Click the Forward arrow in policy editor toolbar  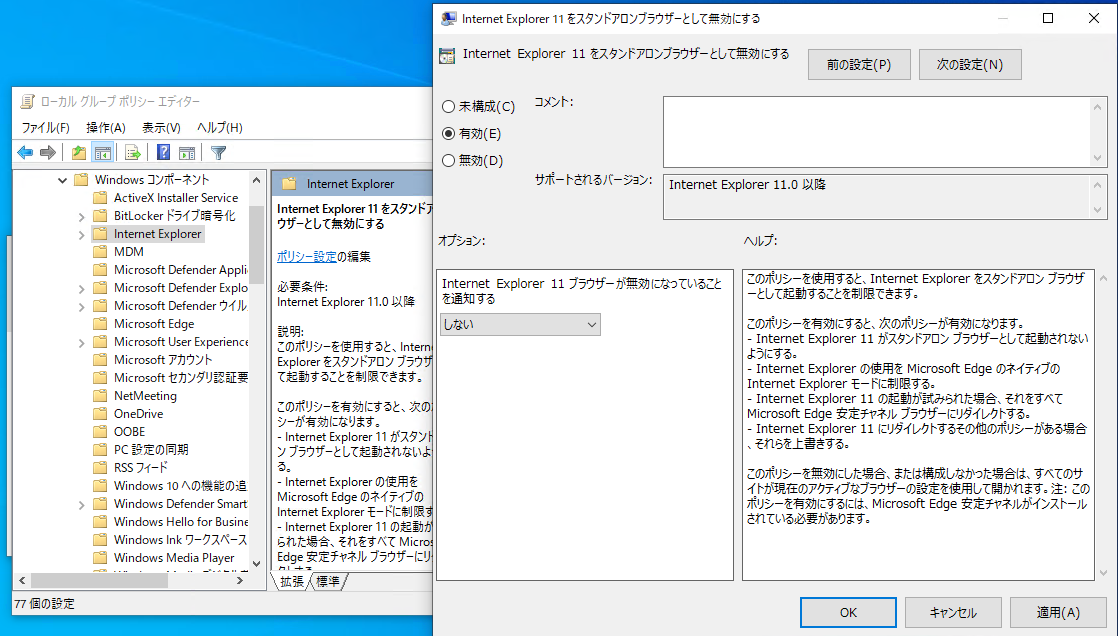point(48,153)
